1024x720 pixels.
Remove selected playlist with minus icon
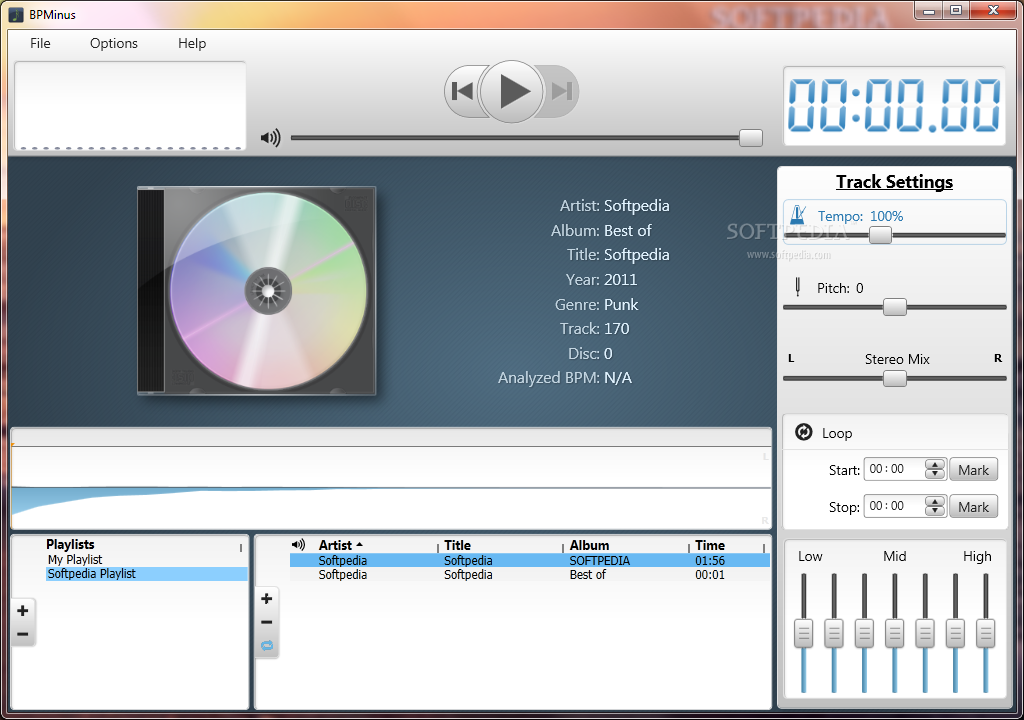23,634
